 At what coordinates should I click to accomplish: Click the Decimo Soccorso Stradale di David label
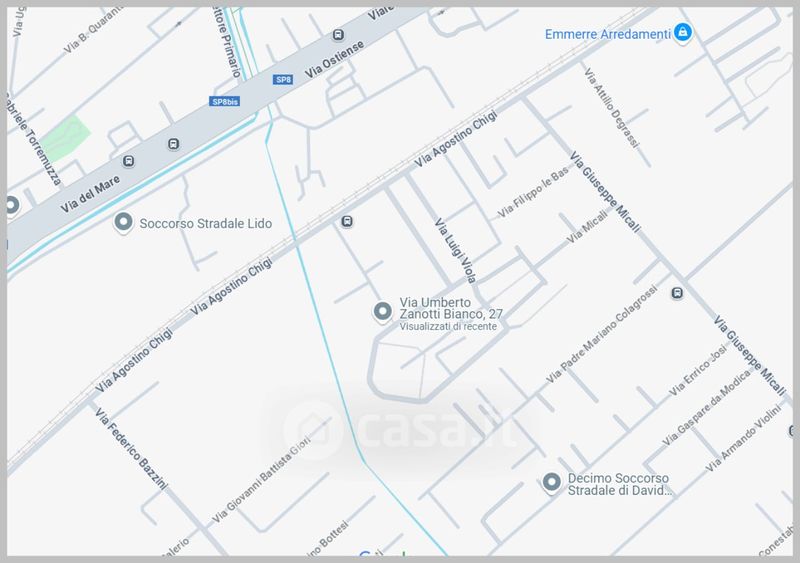(619, 484)
